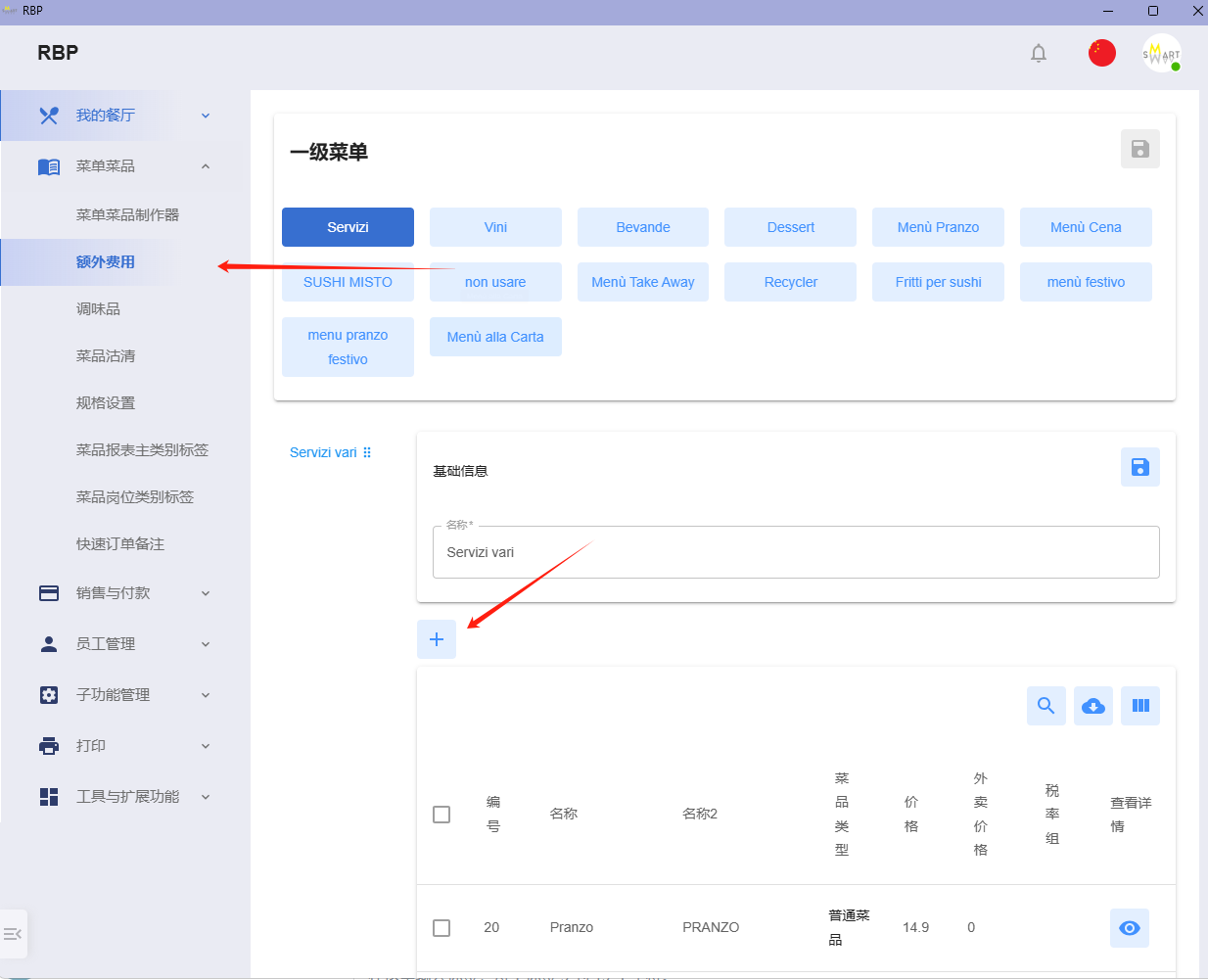Image resolution: width=1208 pixels, height=980 pixels.
Task: Check the select-all checkbox in the table header
Action: click(x=441, y=815)
